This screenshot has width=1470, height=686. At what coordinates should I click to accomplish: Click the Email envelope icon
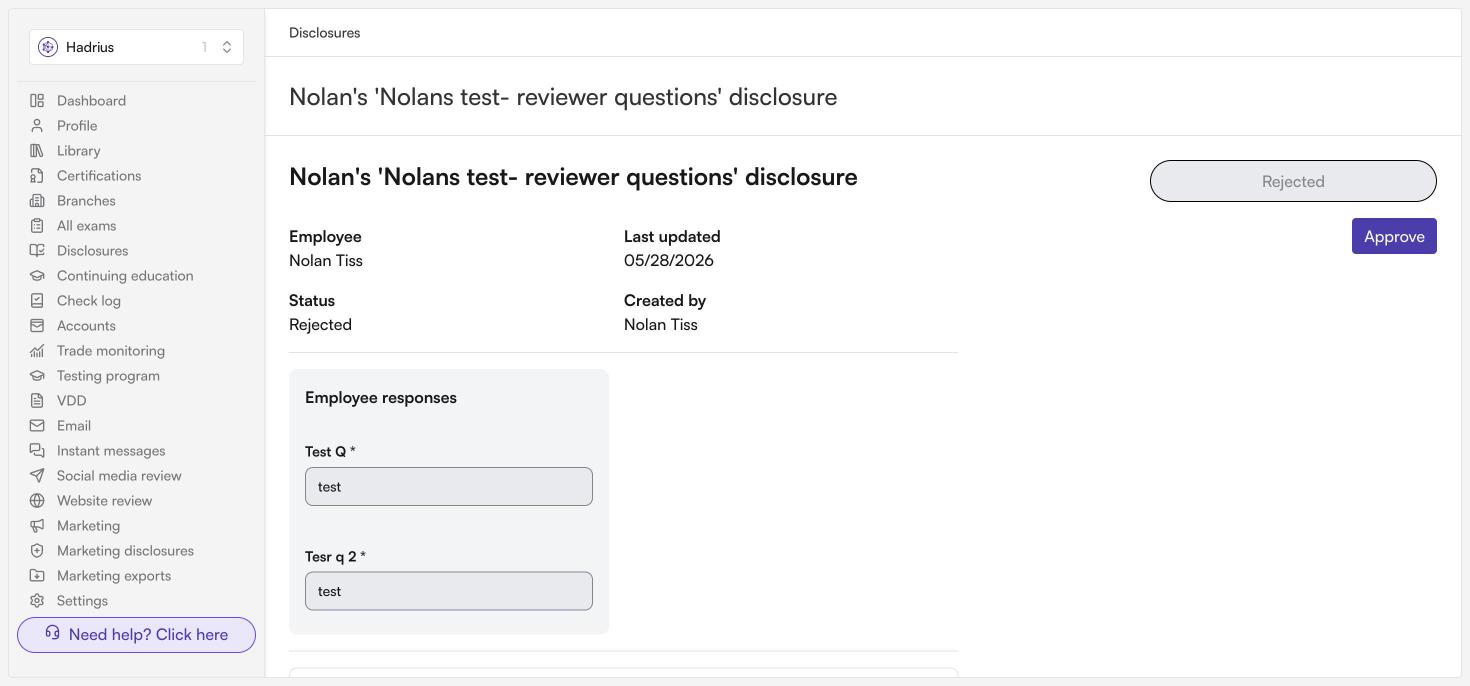tap(37, 425)
